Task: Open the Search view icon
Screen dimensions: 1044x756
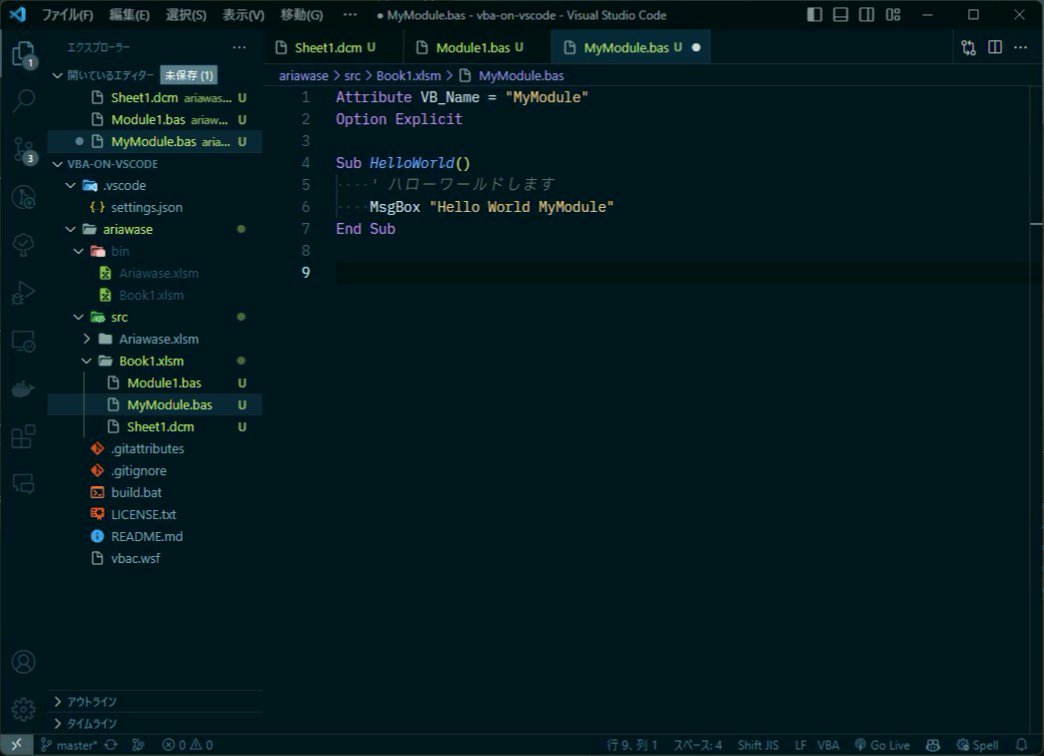Action: [x=23, y=101]
